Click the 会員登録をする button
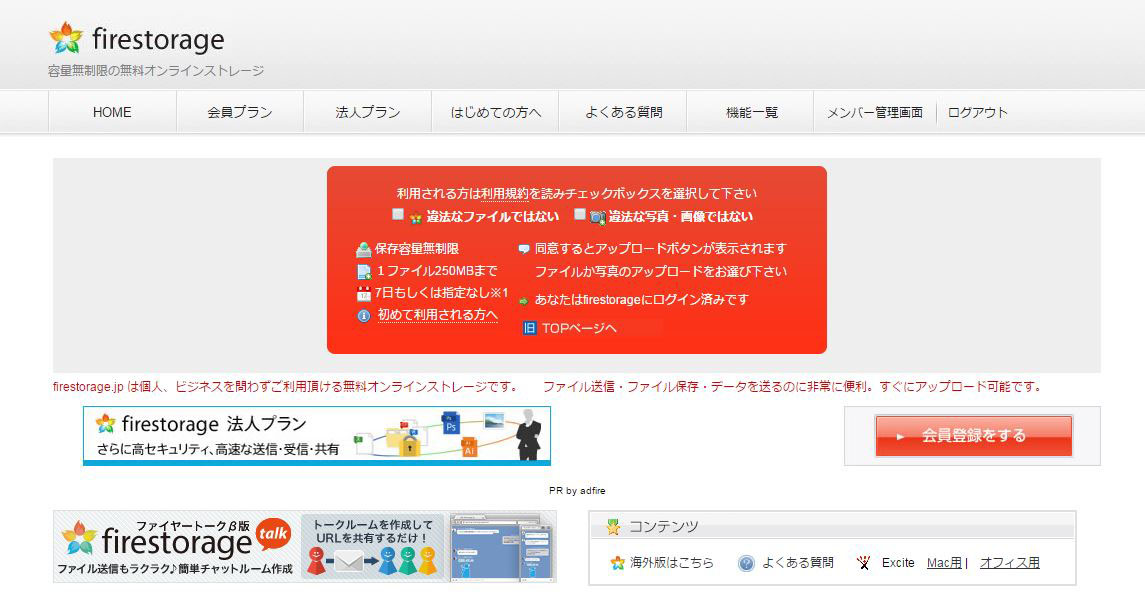Screen dimensions: 1145x611 tap(973, 436)
